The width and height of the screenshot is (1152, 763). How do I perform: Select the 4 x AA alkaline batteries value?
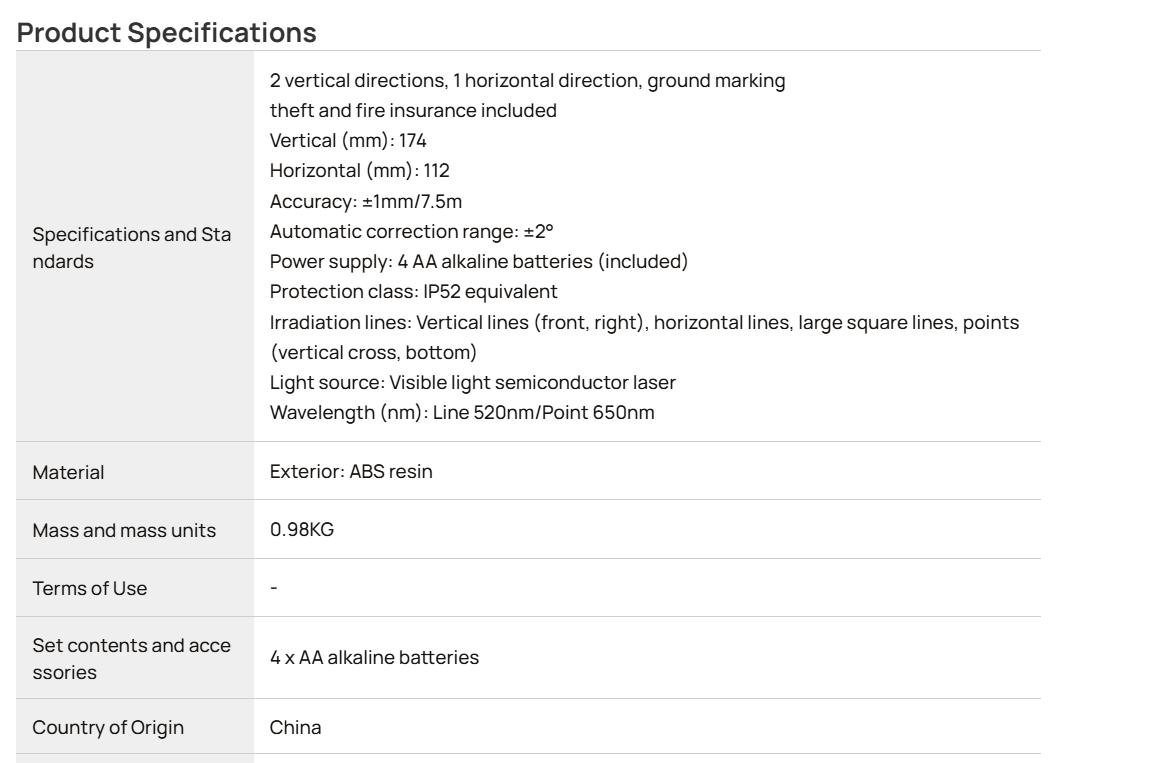tap(374, 657)
